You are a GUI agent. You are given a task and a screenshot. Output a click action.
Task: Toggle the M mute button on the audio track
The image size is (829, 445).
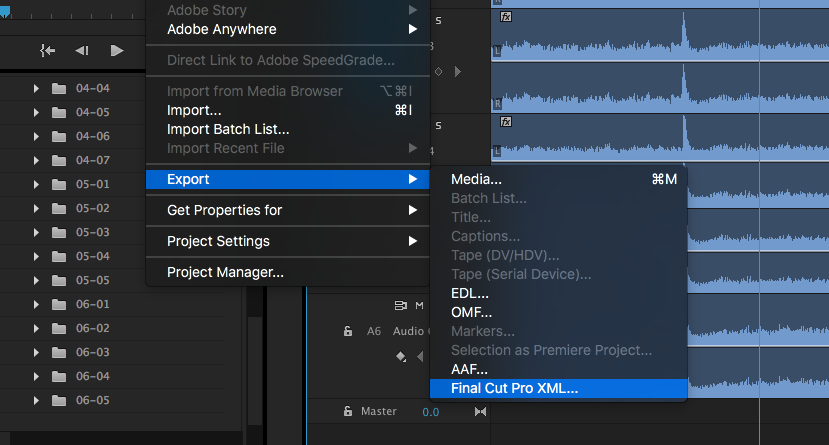point(419,305)
